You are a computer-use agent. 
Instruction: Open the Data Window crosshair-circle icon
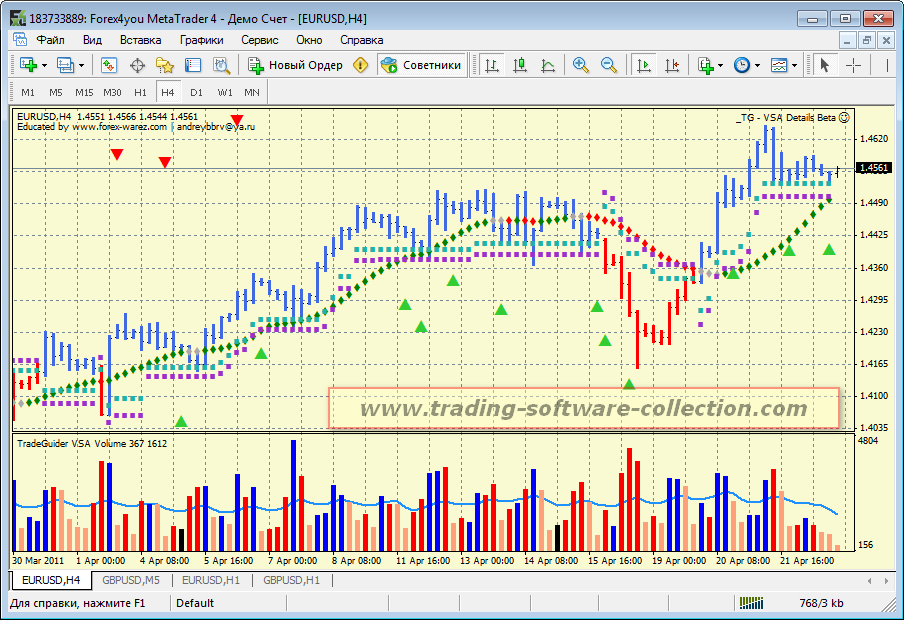coord(137,65)
